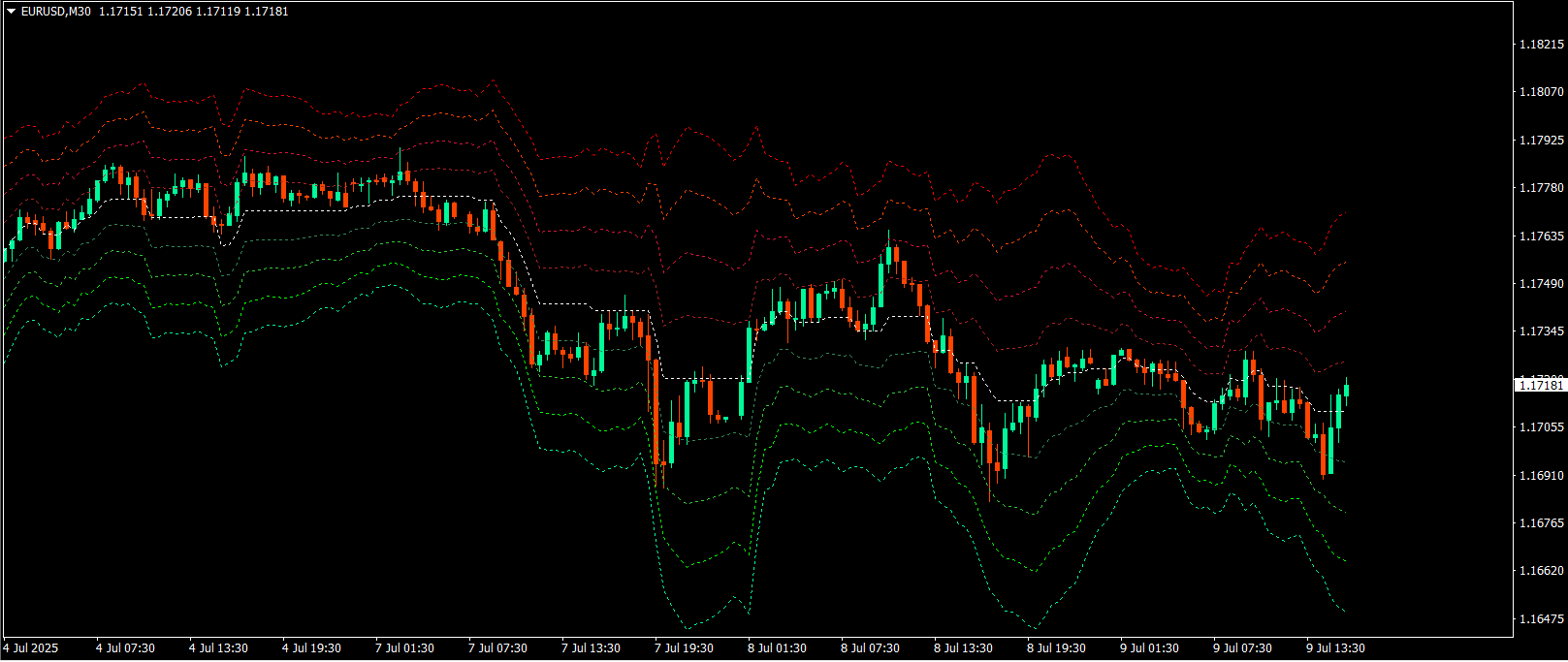Click the time label 9 Jul 13:30

[x=1336, y=648]
